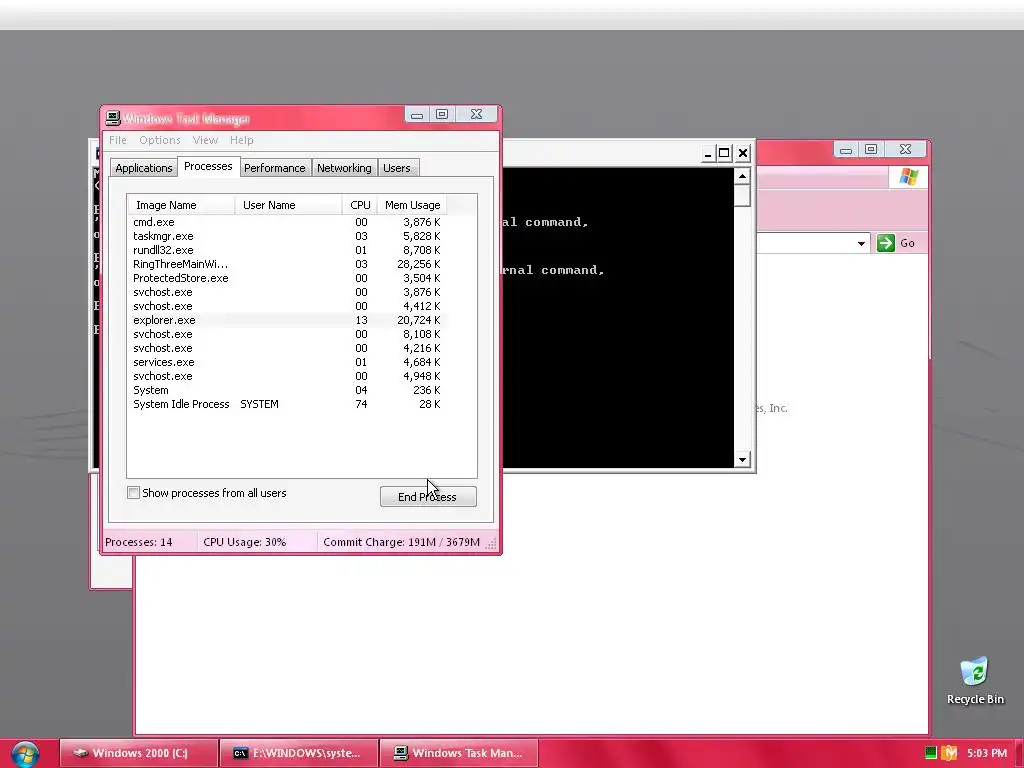Select services.exe process row
Screen dimensions: 1024x768
287,362
